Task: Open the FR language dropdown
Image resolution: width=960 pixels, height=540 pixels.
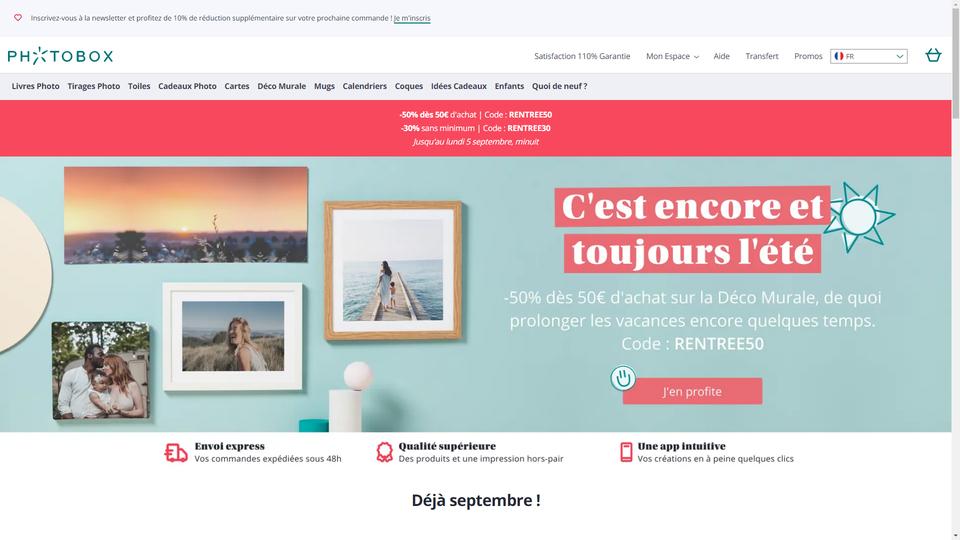Action: [x=869, y=56]
